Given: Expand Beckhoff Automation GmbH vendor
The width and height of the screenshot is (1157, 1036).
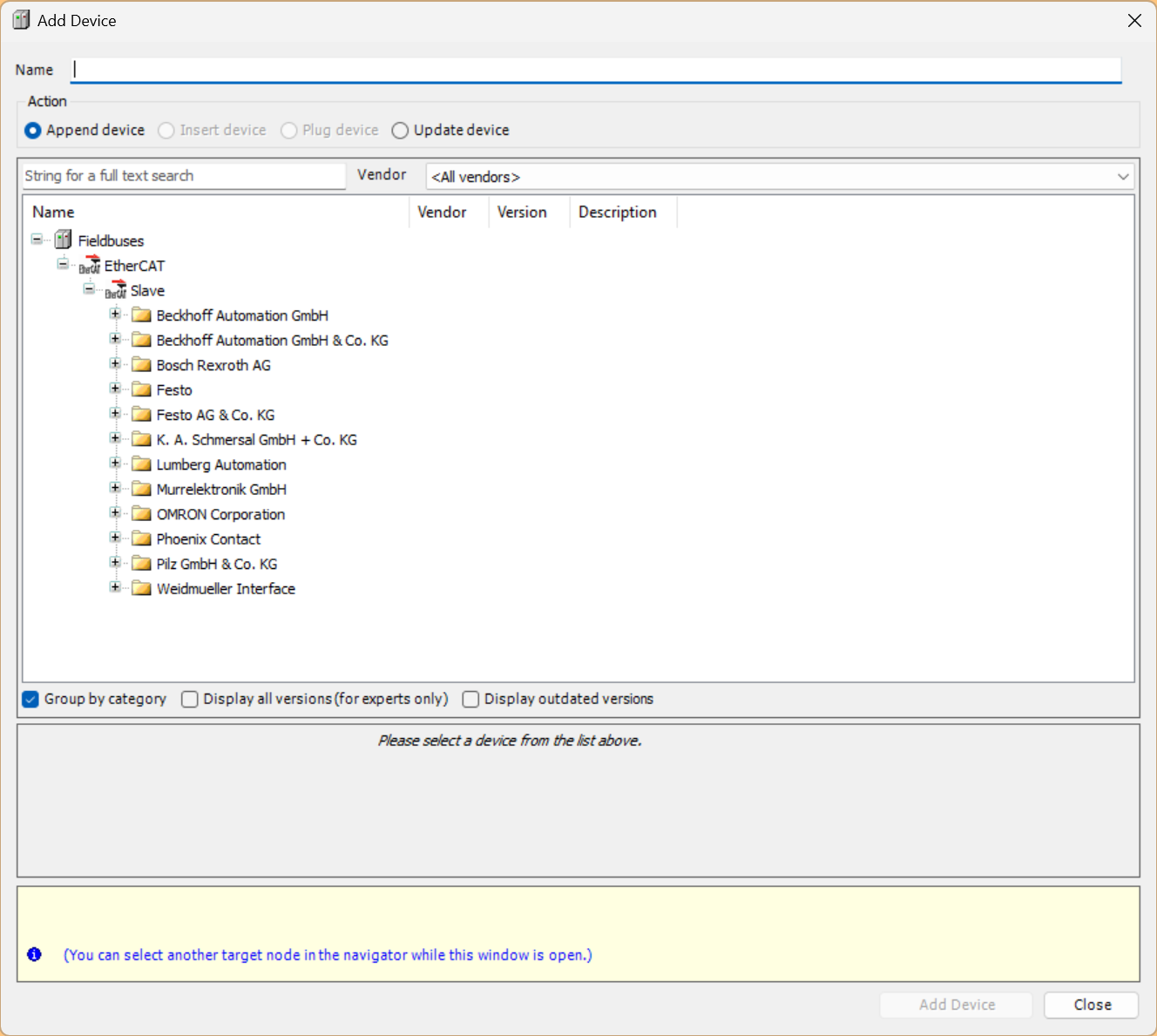Looking at the screenshot, I should point(115,314).
